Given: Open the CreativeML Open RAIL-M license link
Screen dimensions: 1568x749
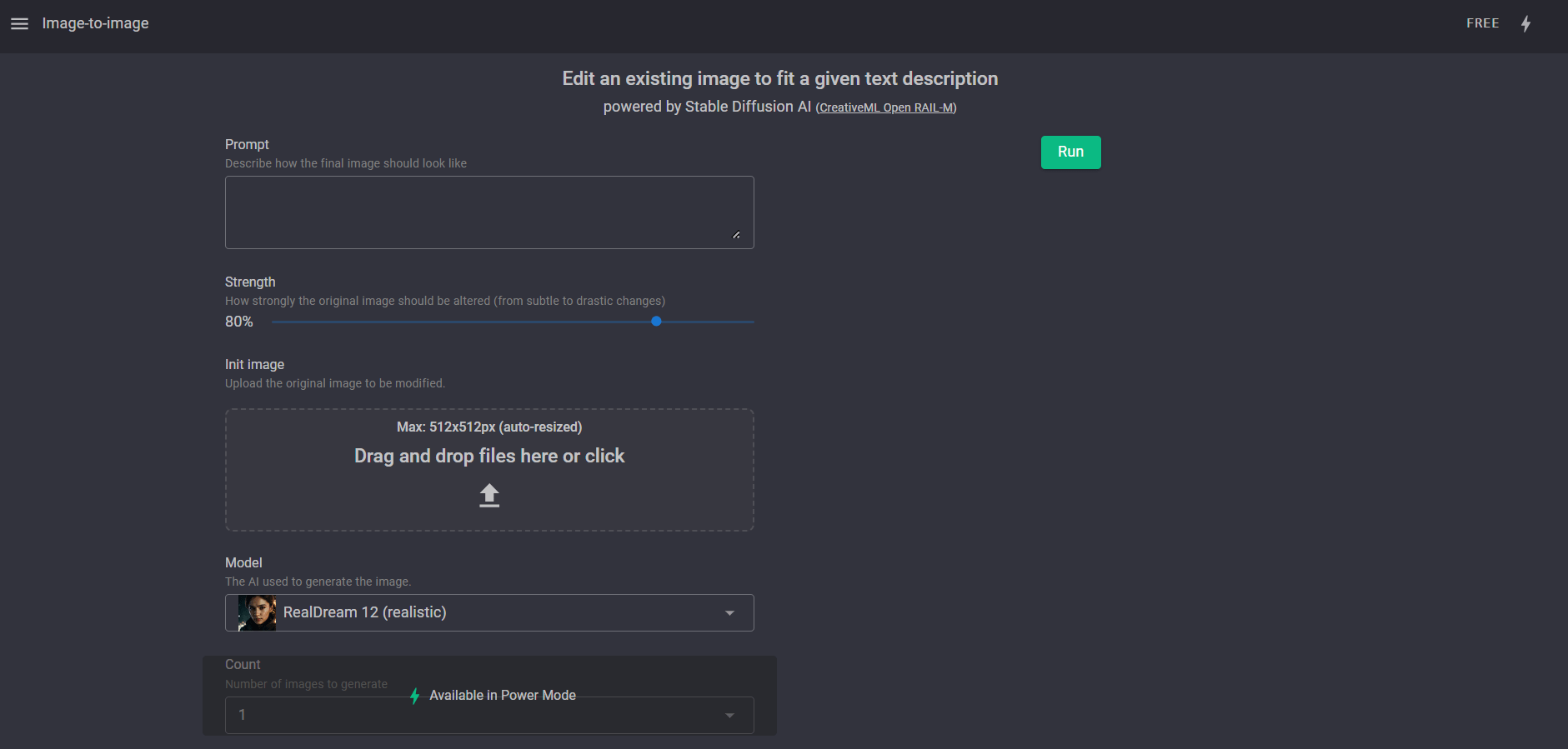Looking at the screenshot, I should pyautogui.click(x=885, y=107).
